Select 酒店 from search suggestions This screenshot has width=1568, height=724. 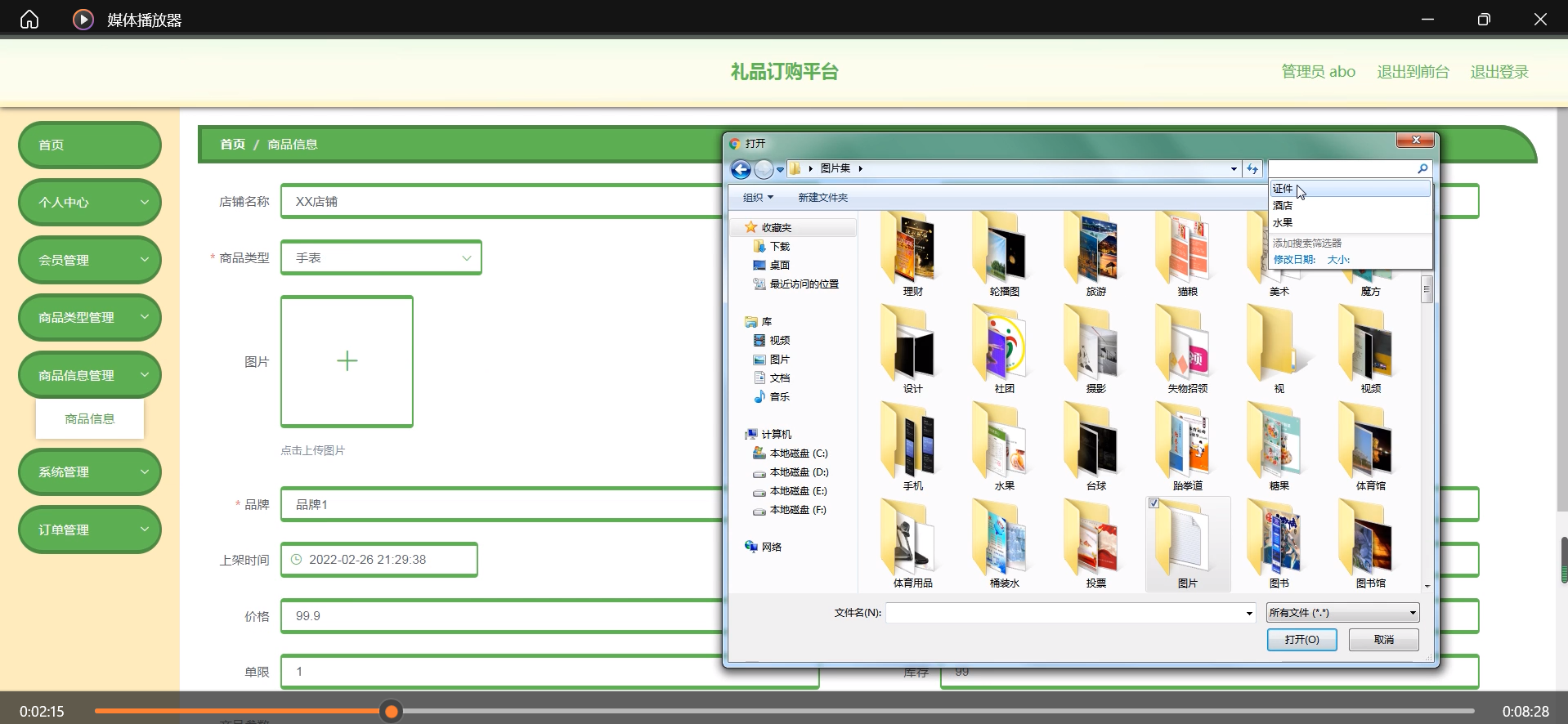(1350, 206)
